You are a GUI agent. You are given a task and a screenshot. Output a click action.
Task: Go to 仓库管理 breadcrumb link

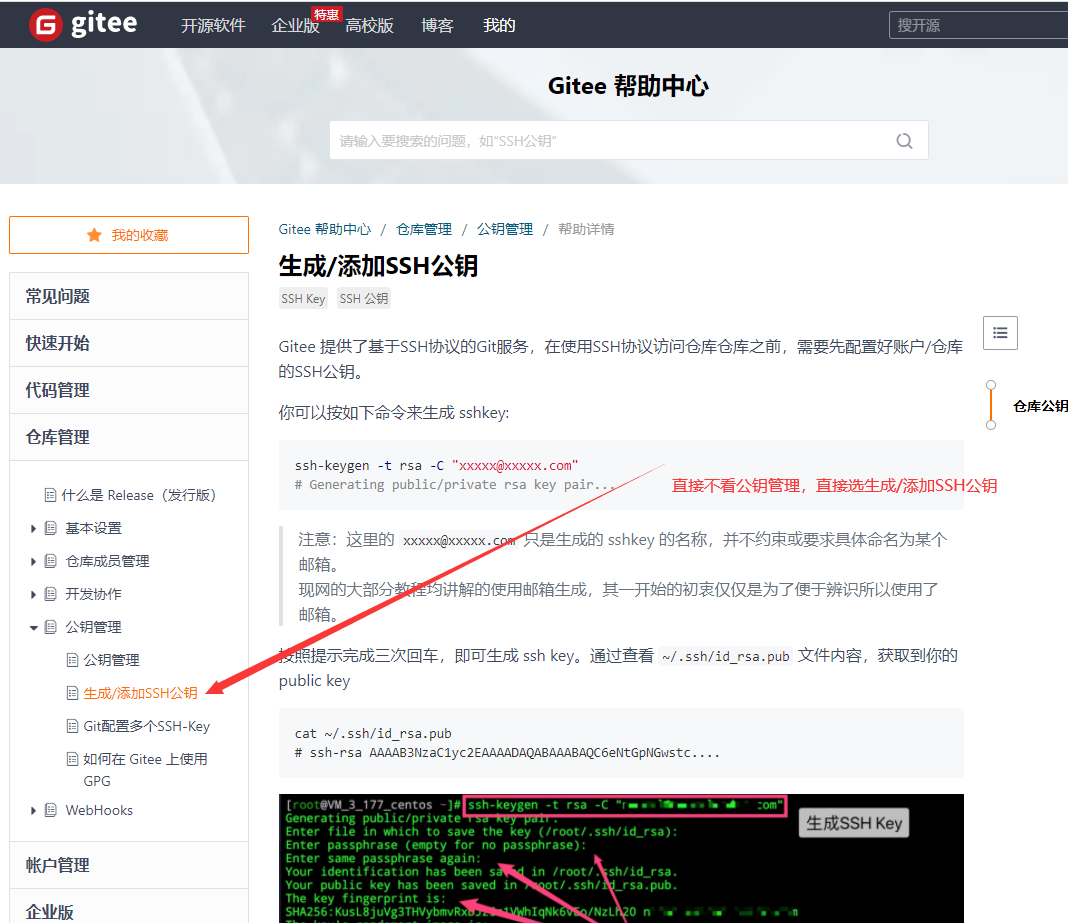[424, 230]
